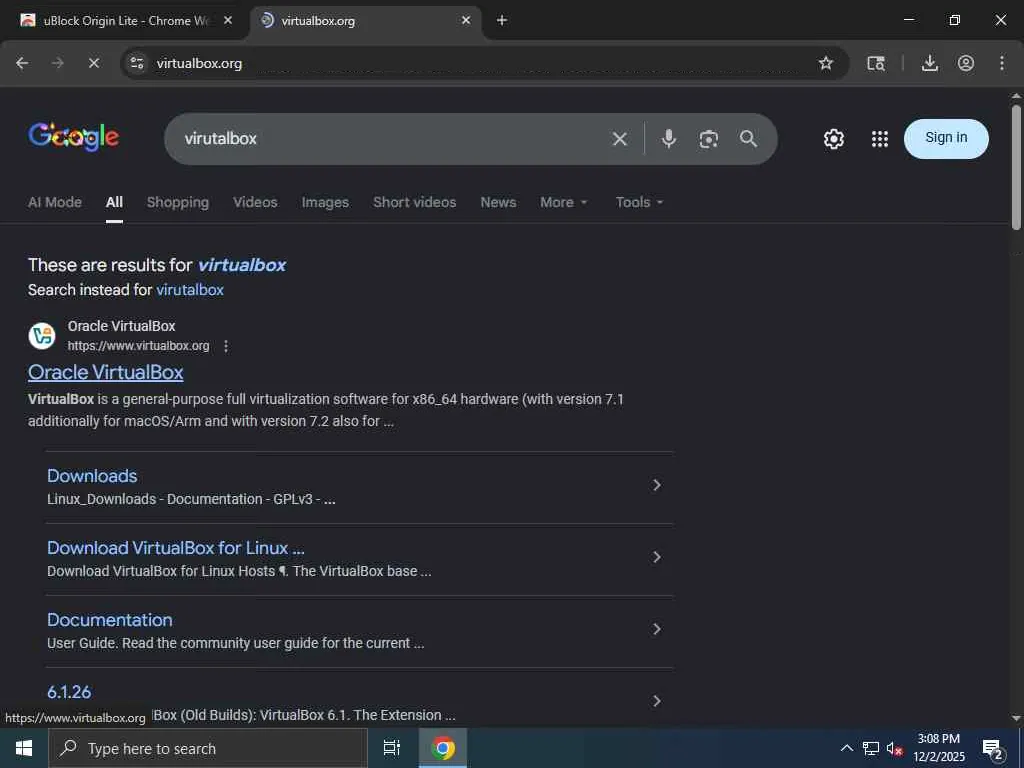Expand the 6.1.26 sitelink chevron
Image resolution: width=1024 pixels, height=768 pixels.
coord(657,701)
